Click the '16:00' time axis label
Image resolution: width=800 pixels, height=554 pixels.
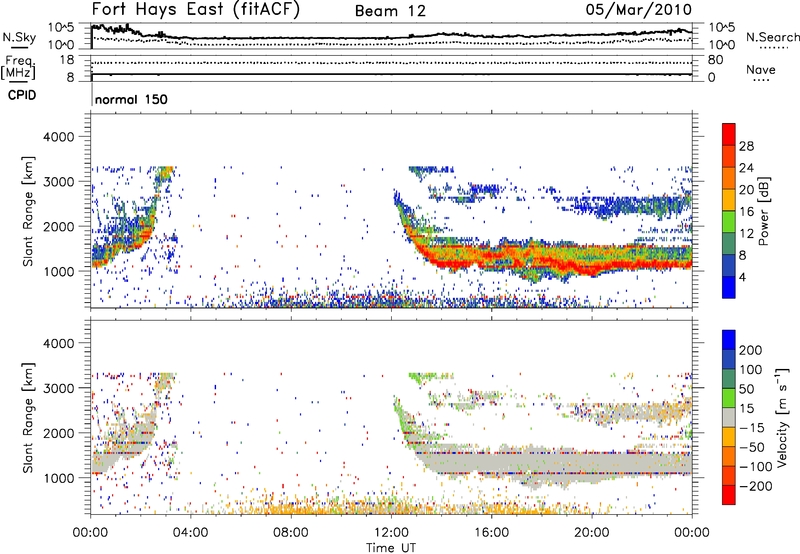[x=492, y=533]
